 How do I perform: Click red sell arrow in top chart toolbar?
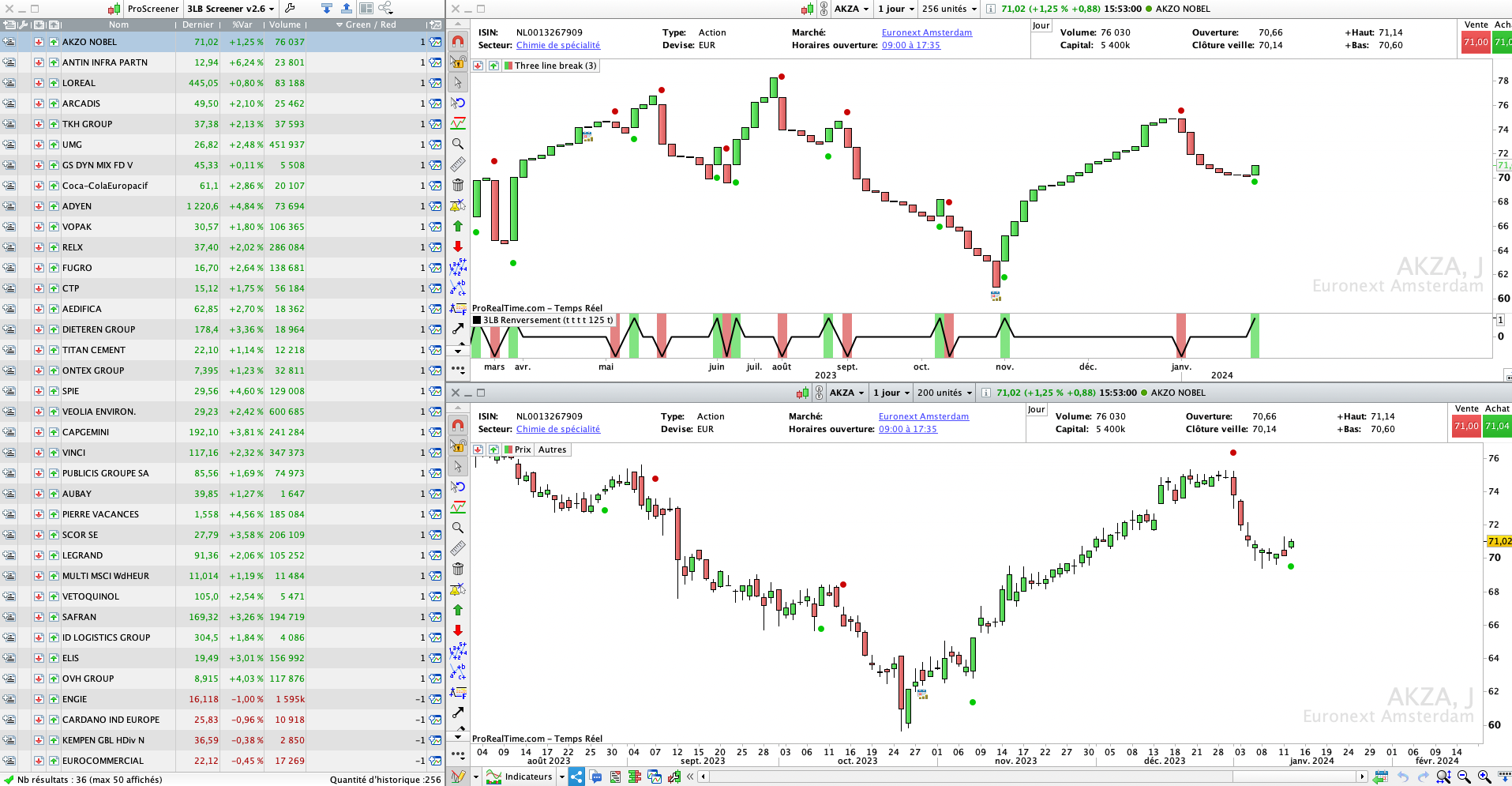click(458, 246)
